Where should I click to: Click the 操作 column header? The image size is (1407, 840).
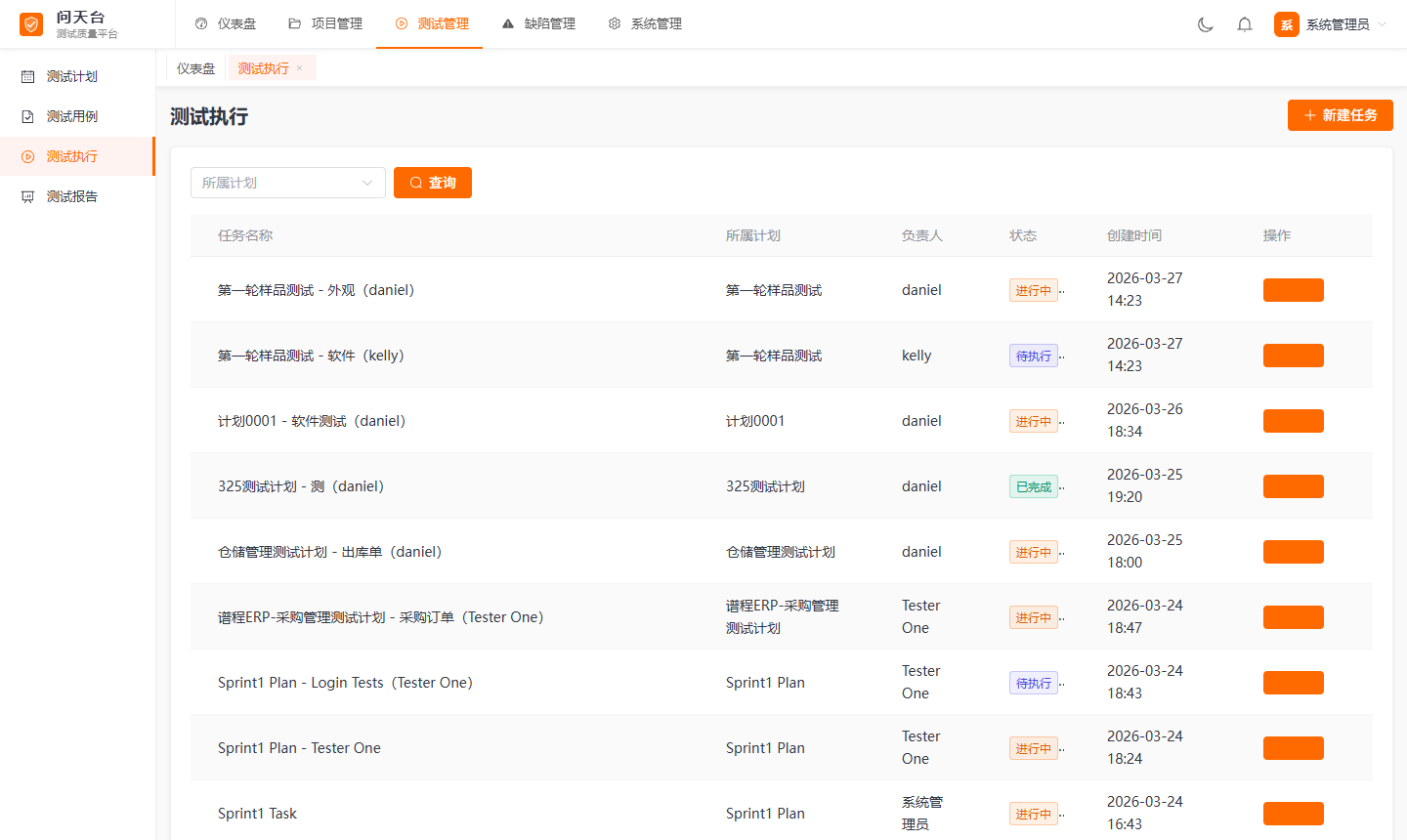[1277, 235]
